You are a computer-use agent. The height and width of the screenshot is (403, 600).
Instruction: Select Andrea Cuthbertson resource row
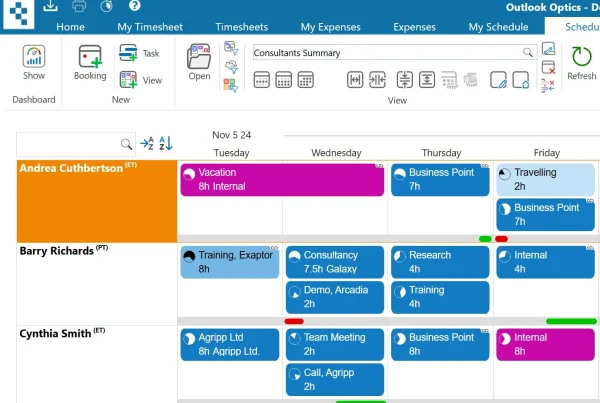(x=97, y=201)
